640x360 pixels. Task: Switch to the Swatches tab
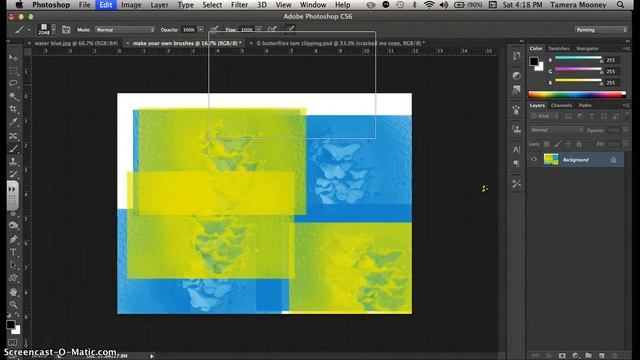pos(559,49)
